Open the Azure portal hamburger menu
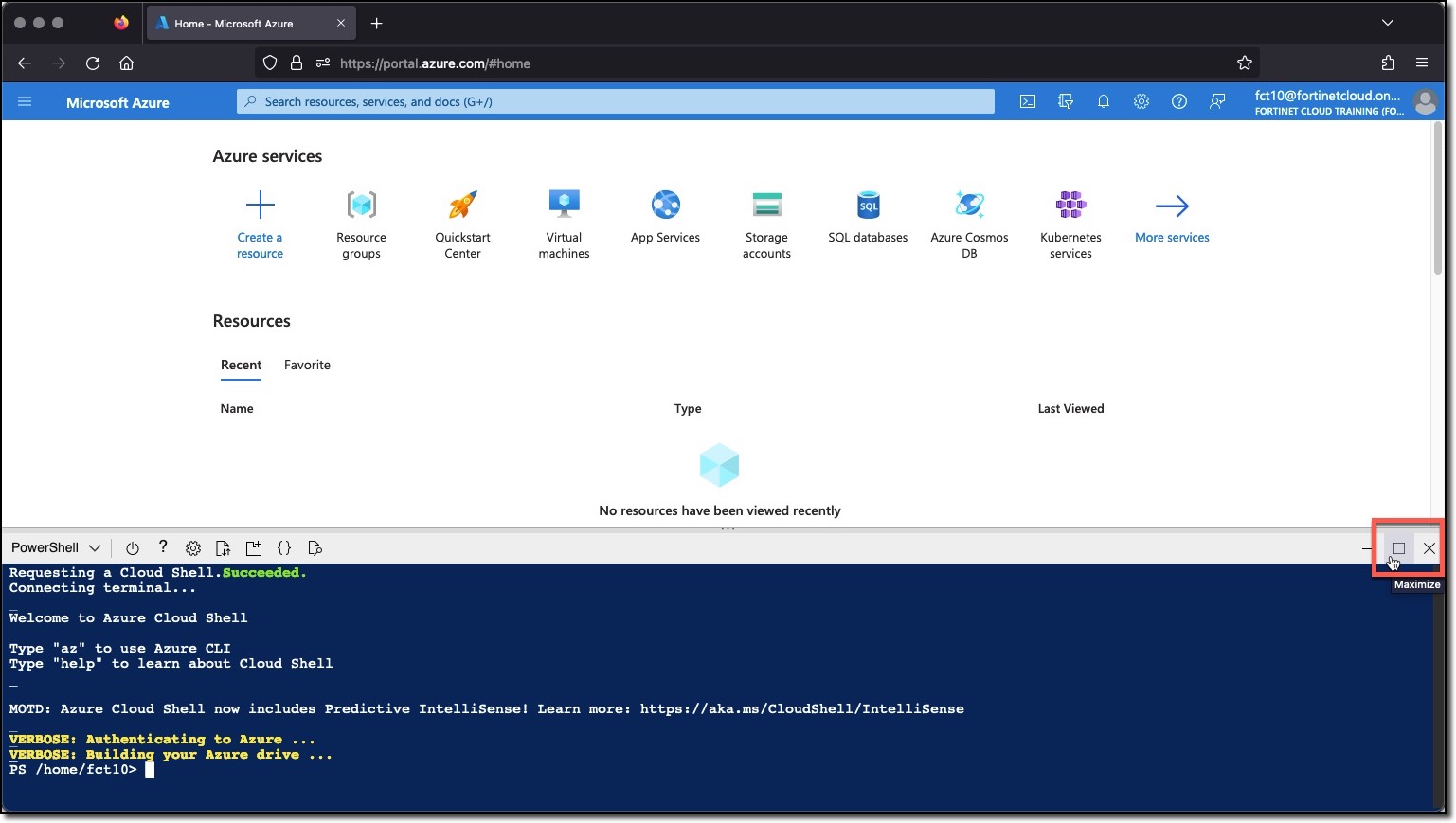The width and height of the screenshot is (1456, 823). (x=25, y=102)
